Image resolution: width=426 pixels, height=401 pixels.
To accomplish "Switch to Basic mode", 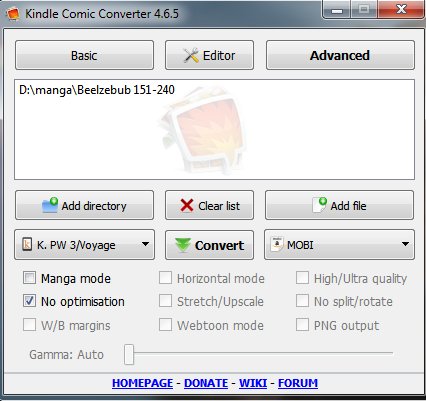I will click(x=84, y=55).
